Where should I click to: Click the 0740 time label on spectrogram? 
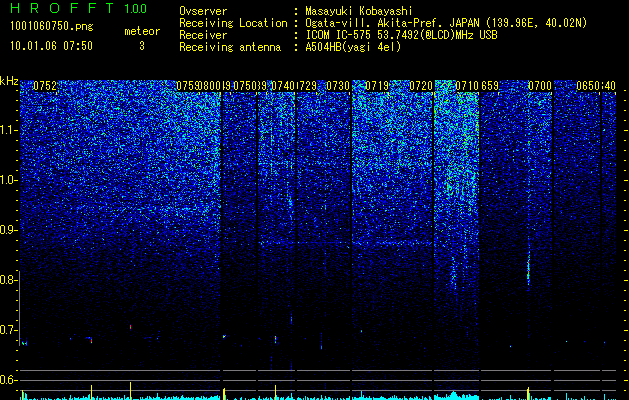[x=283, y=86]
